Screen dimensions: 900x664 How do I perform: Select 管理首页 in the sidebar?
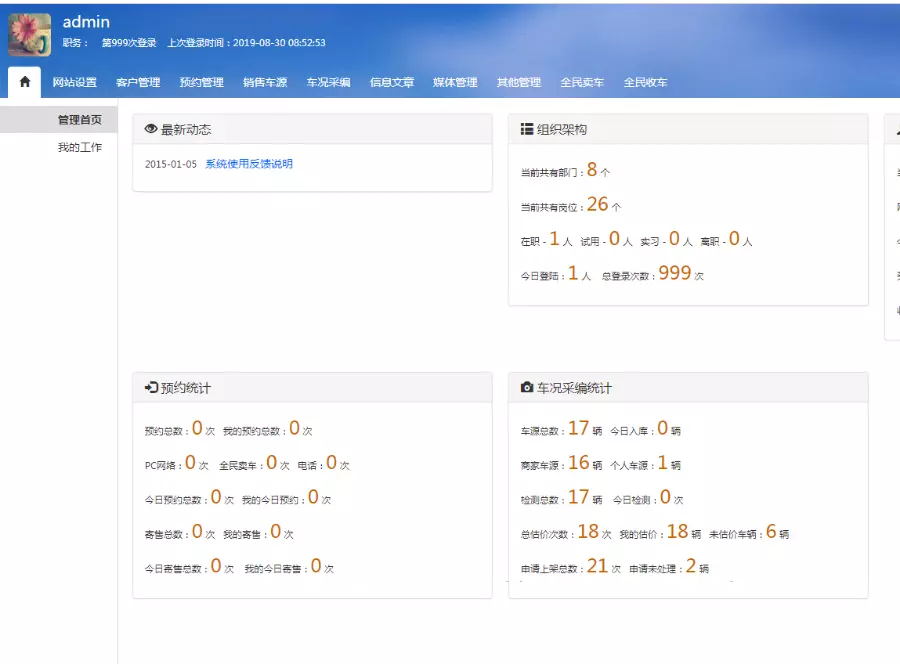coord(79,120)
